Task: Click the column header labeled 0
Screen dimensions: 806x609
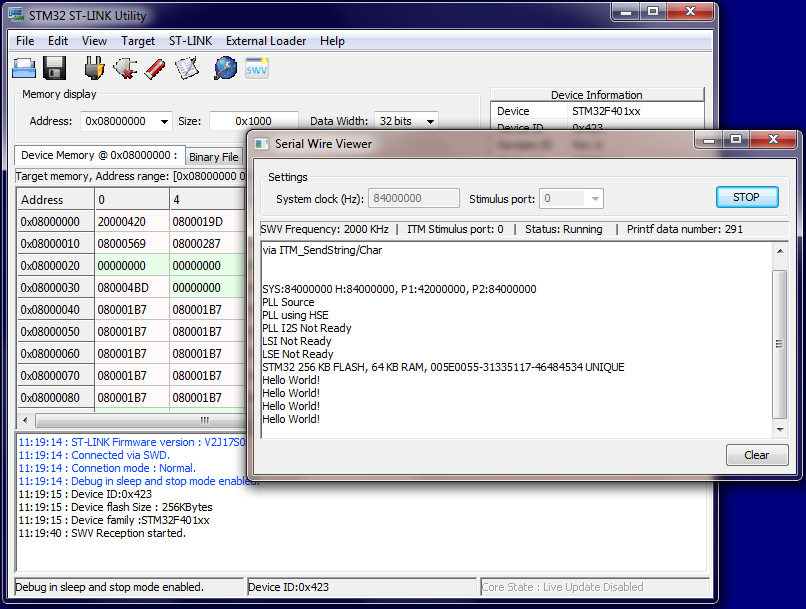Action: pyautogui.click(x=132, y=200)
